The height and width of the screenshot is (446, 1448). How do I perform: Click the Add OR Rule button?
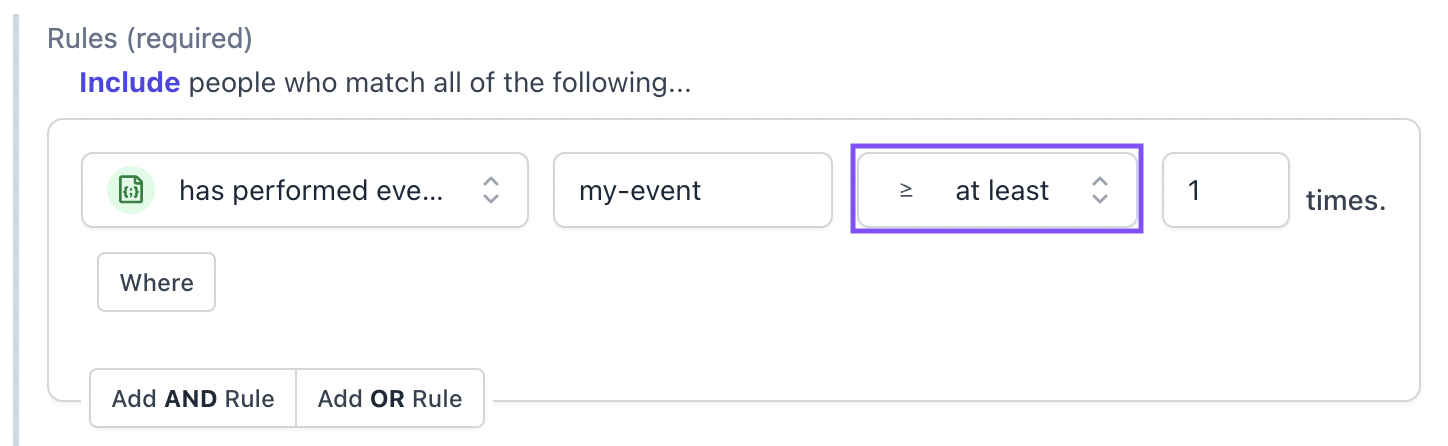[390, 399]
